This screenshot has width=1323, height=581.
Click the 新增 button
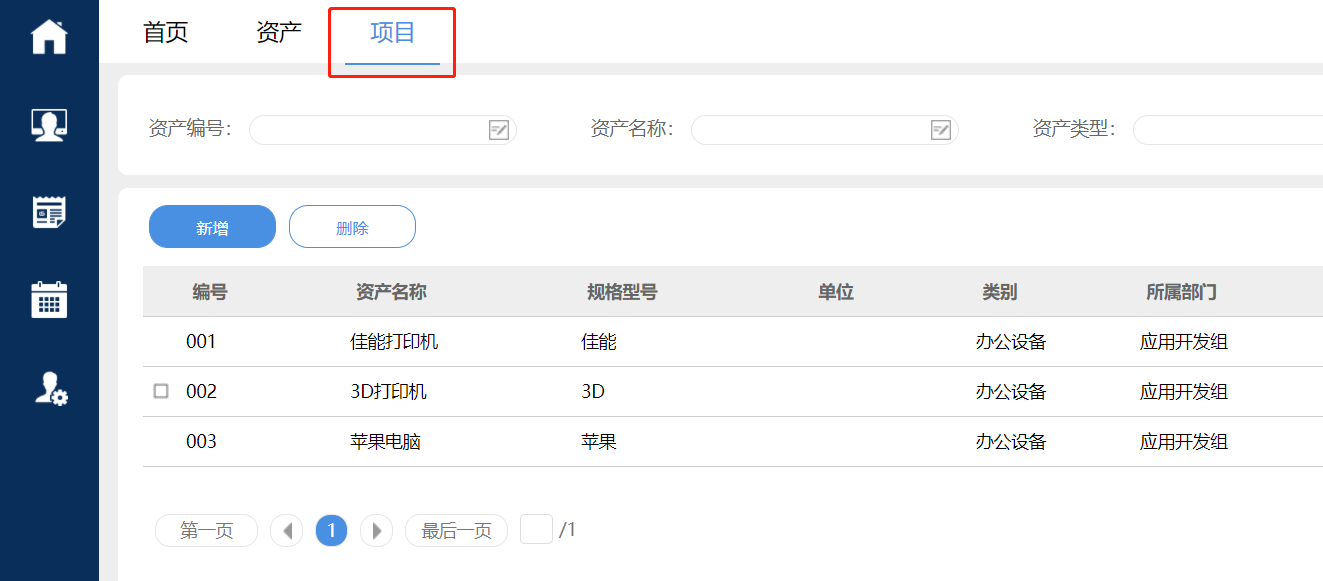pos(212,227)
